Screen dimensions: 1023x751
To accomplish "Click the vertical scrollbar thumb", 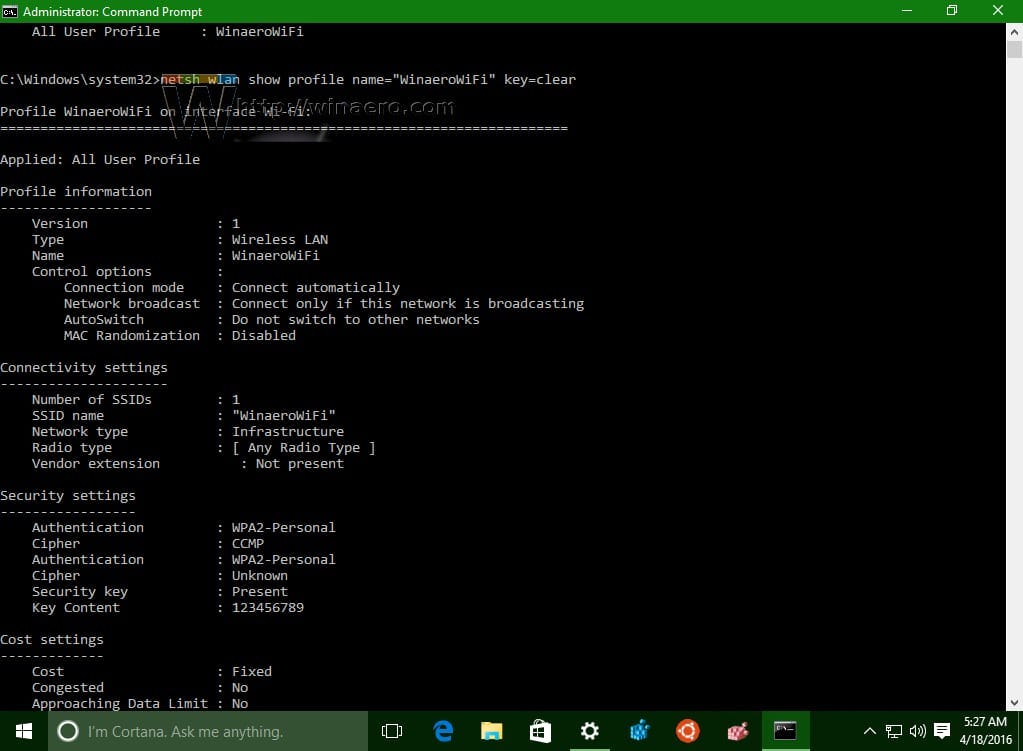I will pos(1014,50).
